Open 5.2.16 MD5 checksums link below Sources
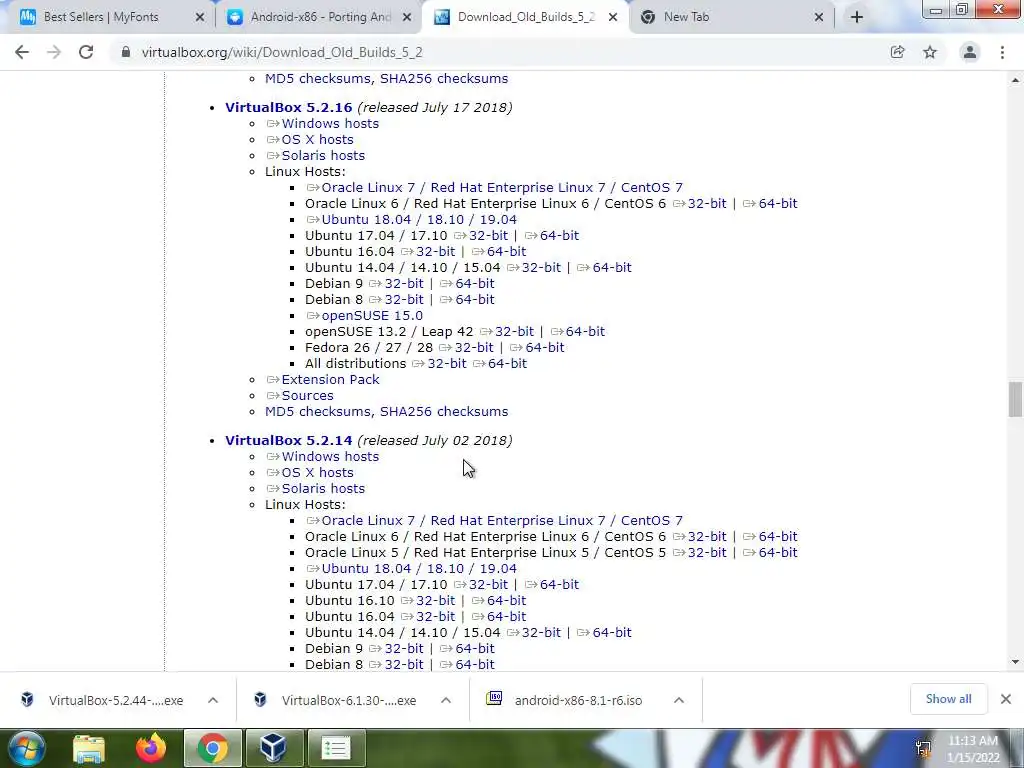The width and height of the screenshot is (1024, 768). [318, 411]
